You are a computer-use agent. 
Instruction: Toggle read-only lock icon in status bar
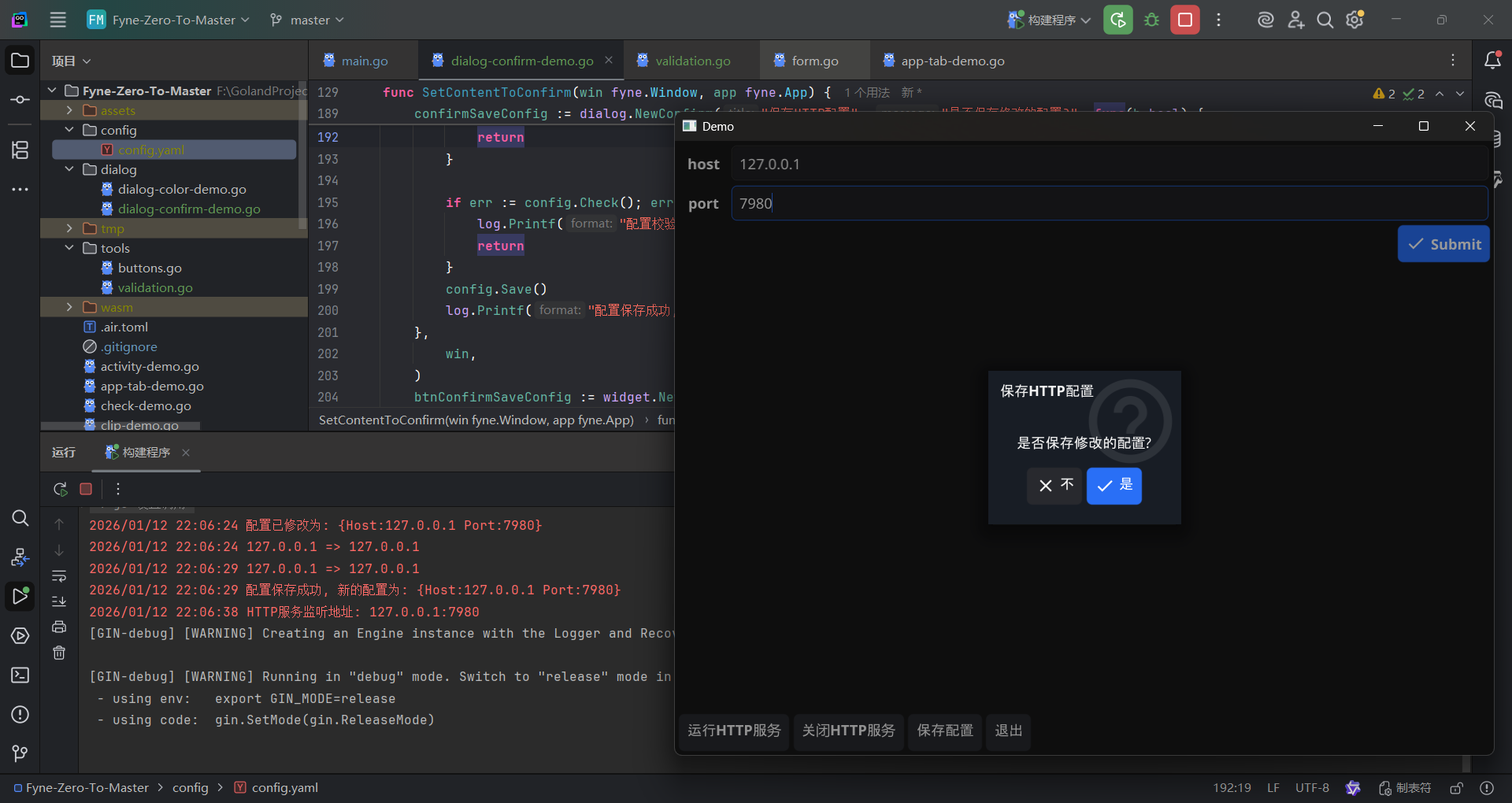pyautogui.click(x=1456, y=788)
